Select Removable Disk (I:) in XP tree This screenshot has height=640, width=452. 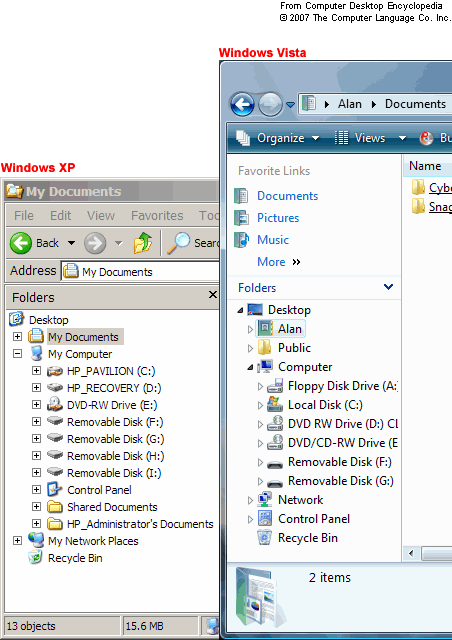tap(114, 473)
